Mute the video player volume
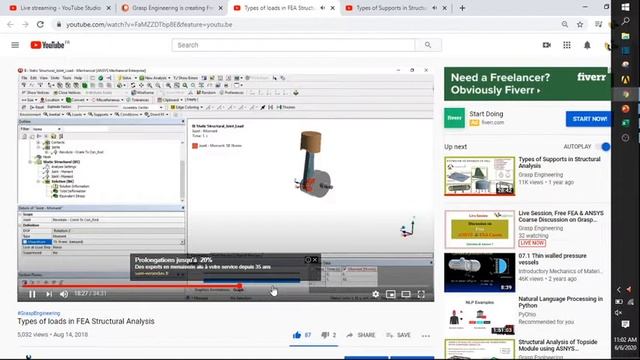This screenshot has width=640, height=360. coord(64,294)
